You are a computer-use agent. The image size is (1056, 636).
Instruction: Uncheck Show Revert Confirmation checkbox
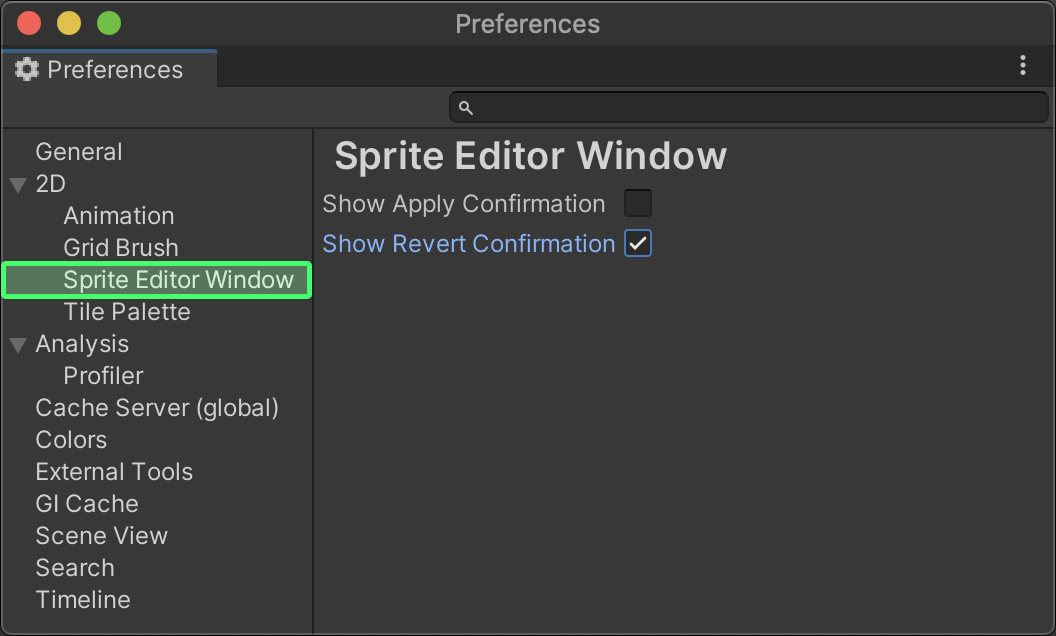tap(638, 244)
